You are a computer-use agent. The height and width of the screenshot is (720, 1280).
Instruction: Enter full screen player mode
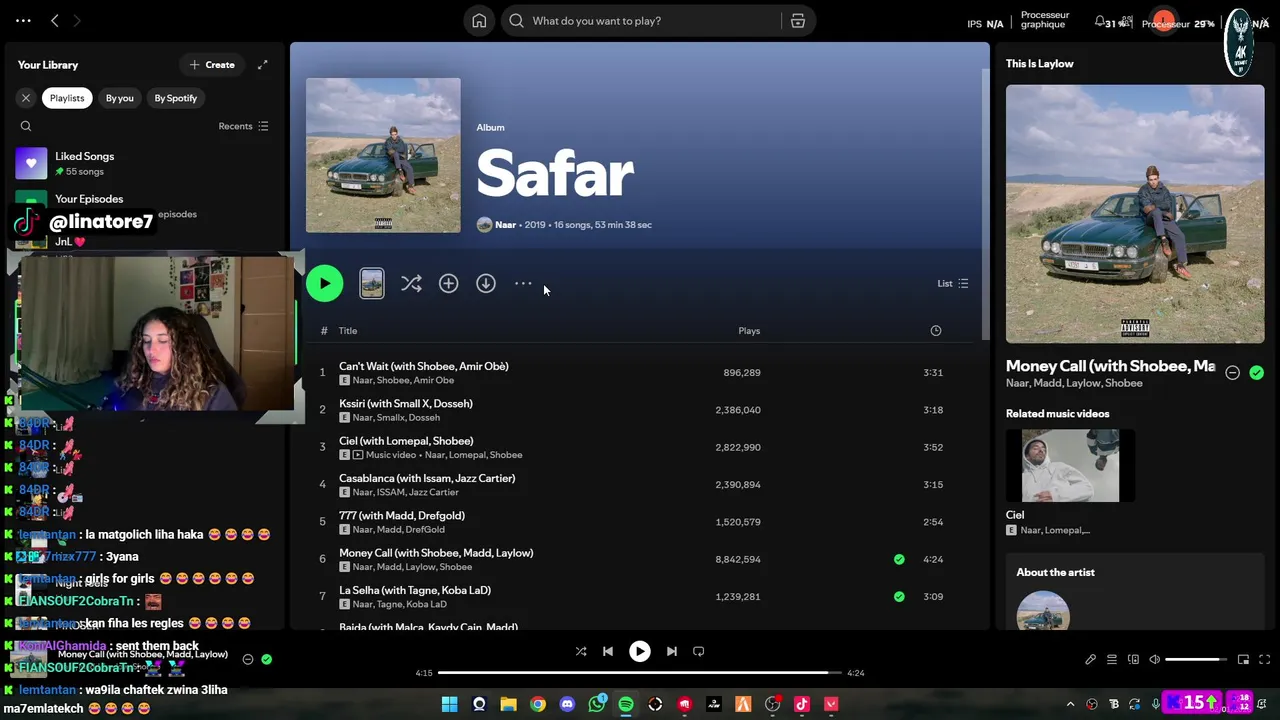[x=1264, y=660]
